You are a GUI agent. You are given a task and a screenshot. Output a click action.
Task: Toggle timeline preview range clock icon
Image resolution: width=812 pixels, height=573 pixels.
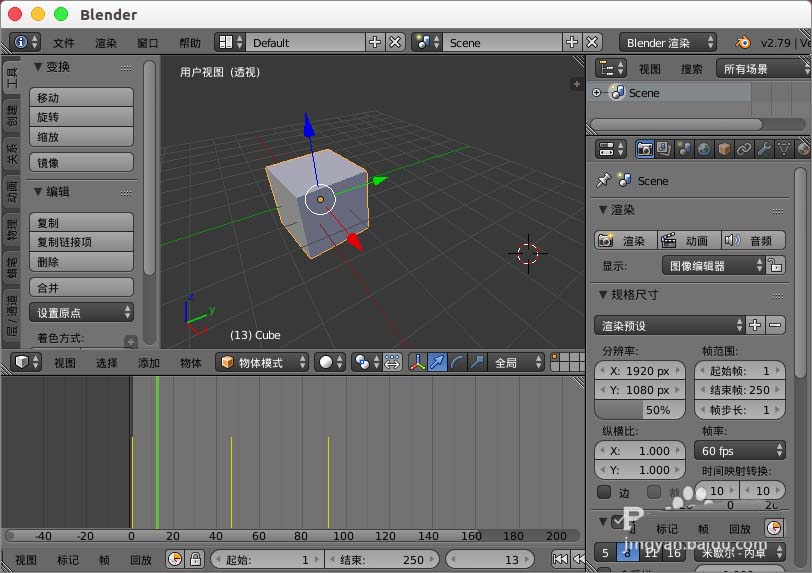(176, 560)
